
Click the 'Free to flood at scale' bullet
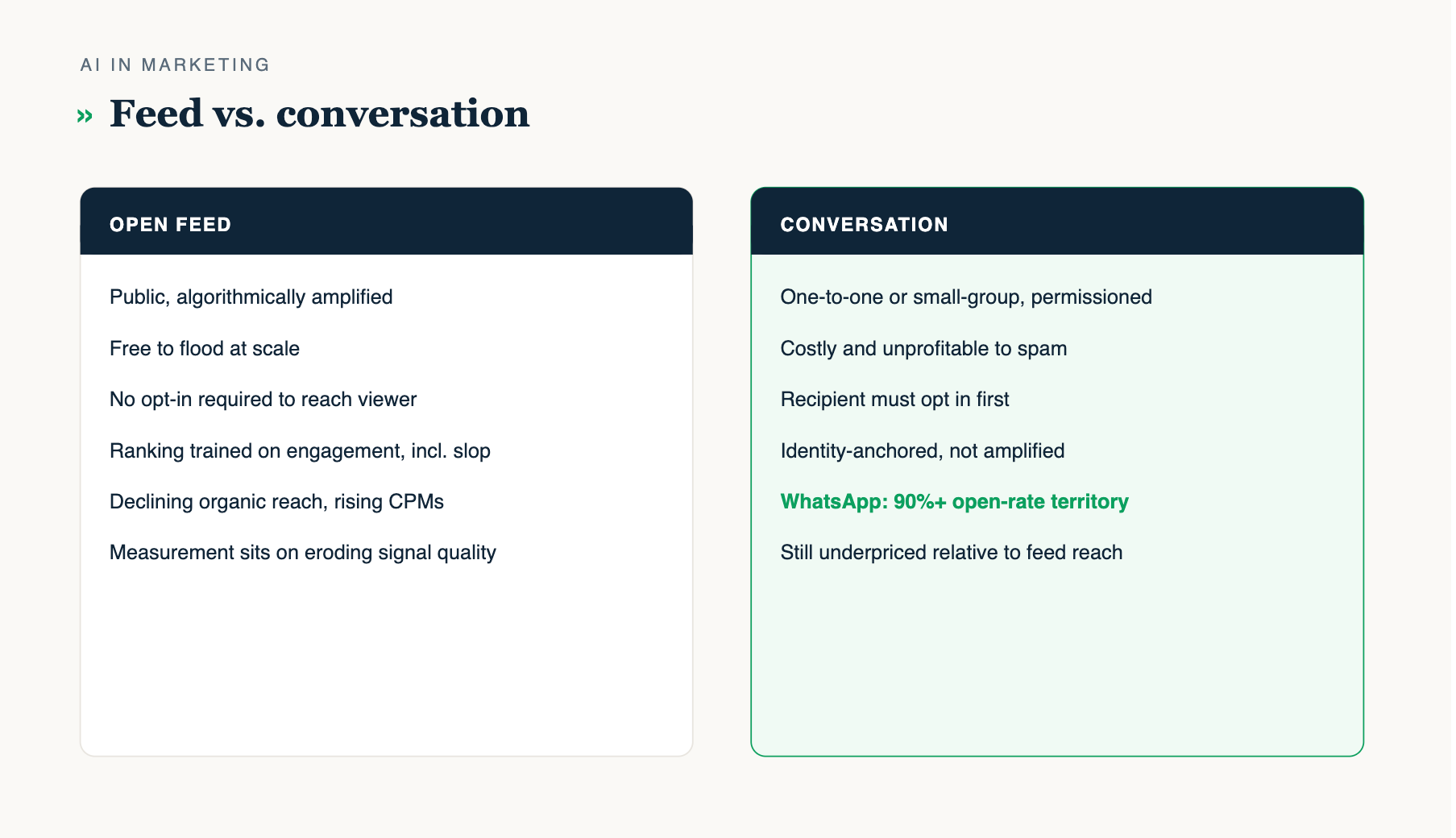205,348
